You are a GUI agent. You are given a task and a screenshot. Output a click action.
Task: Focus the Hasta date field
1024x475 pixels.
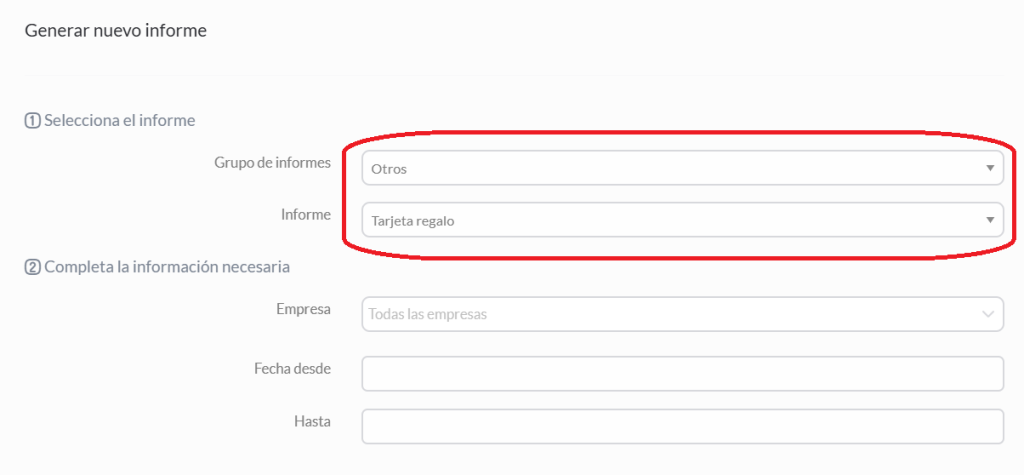click(682, 427)
